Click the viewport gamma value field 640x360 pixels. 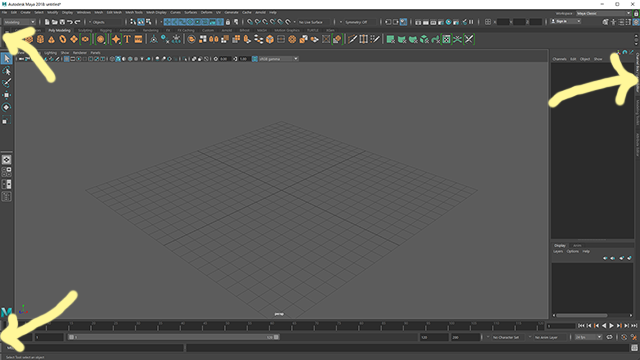point(244,59)
